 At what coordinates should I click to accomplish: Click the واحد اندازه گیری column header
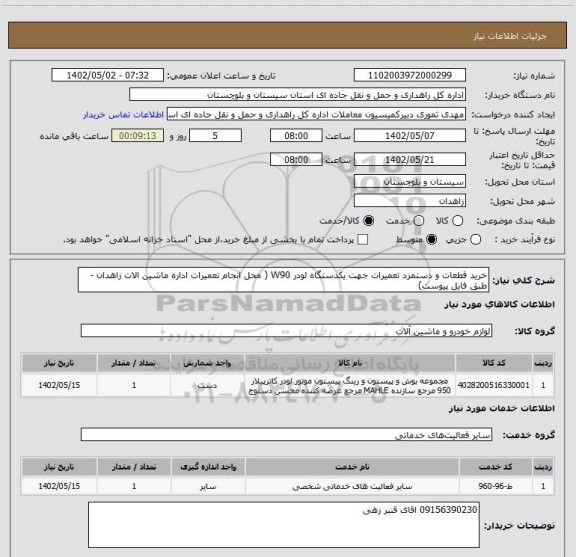208,467
